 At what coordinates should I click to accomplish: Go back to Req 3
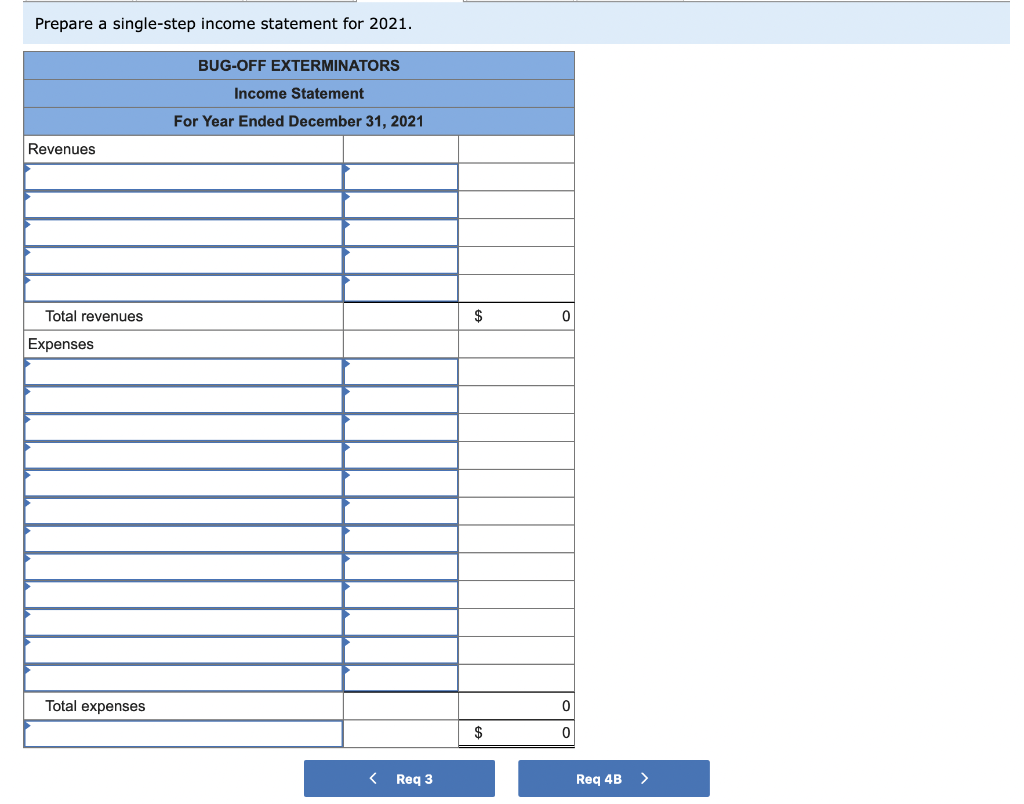[x=399, y=778]
